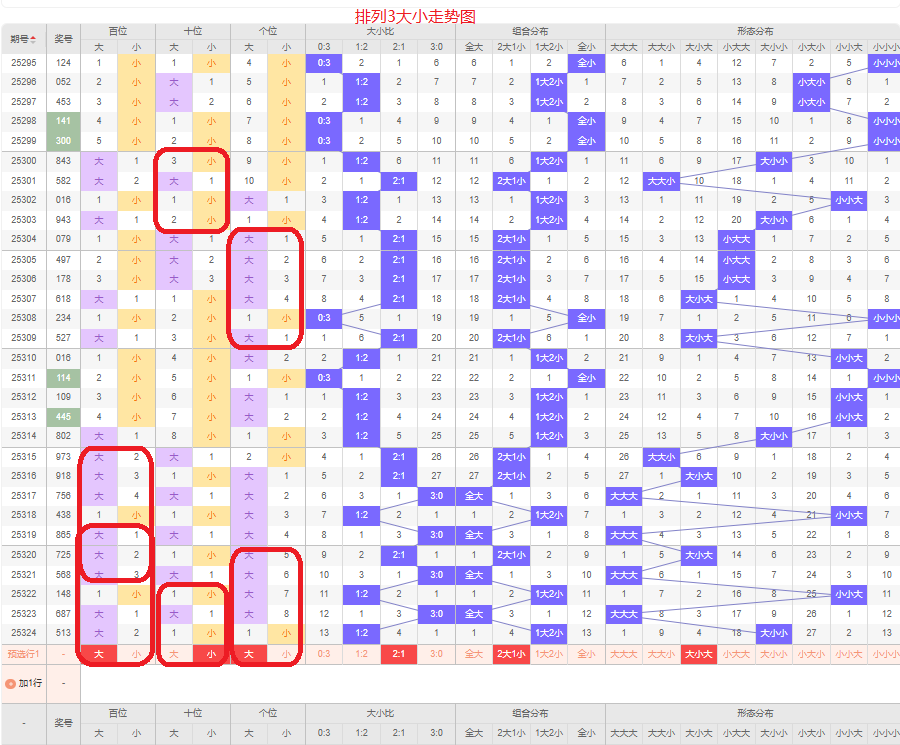The image size is (900, 745).
Task: Click the 大大小 cell in row 25301
Action: click(661, 181)
